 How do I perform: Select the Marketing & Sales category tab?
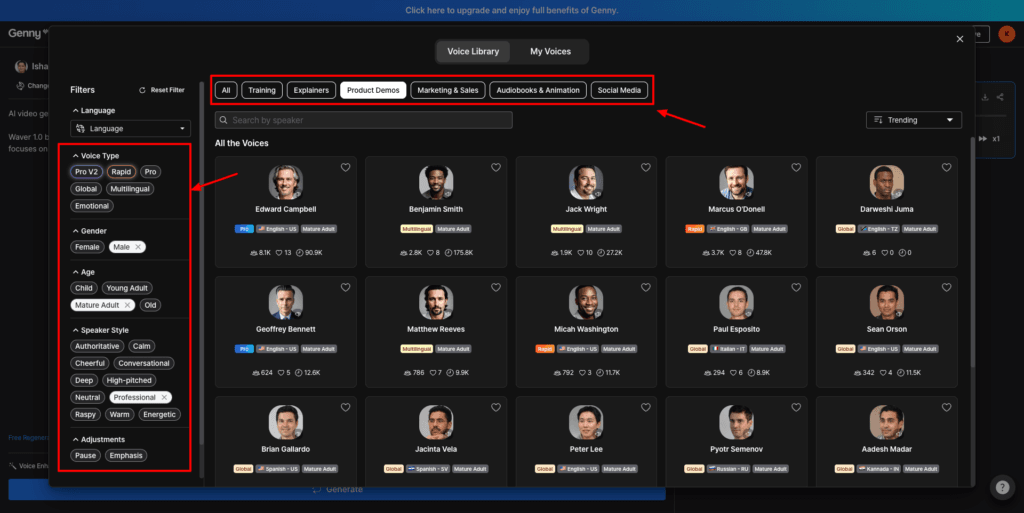click(448, 90)
